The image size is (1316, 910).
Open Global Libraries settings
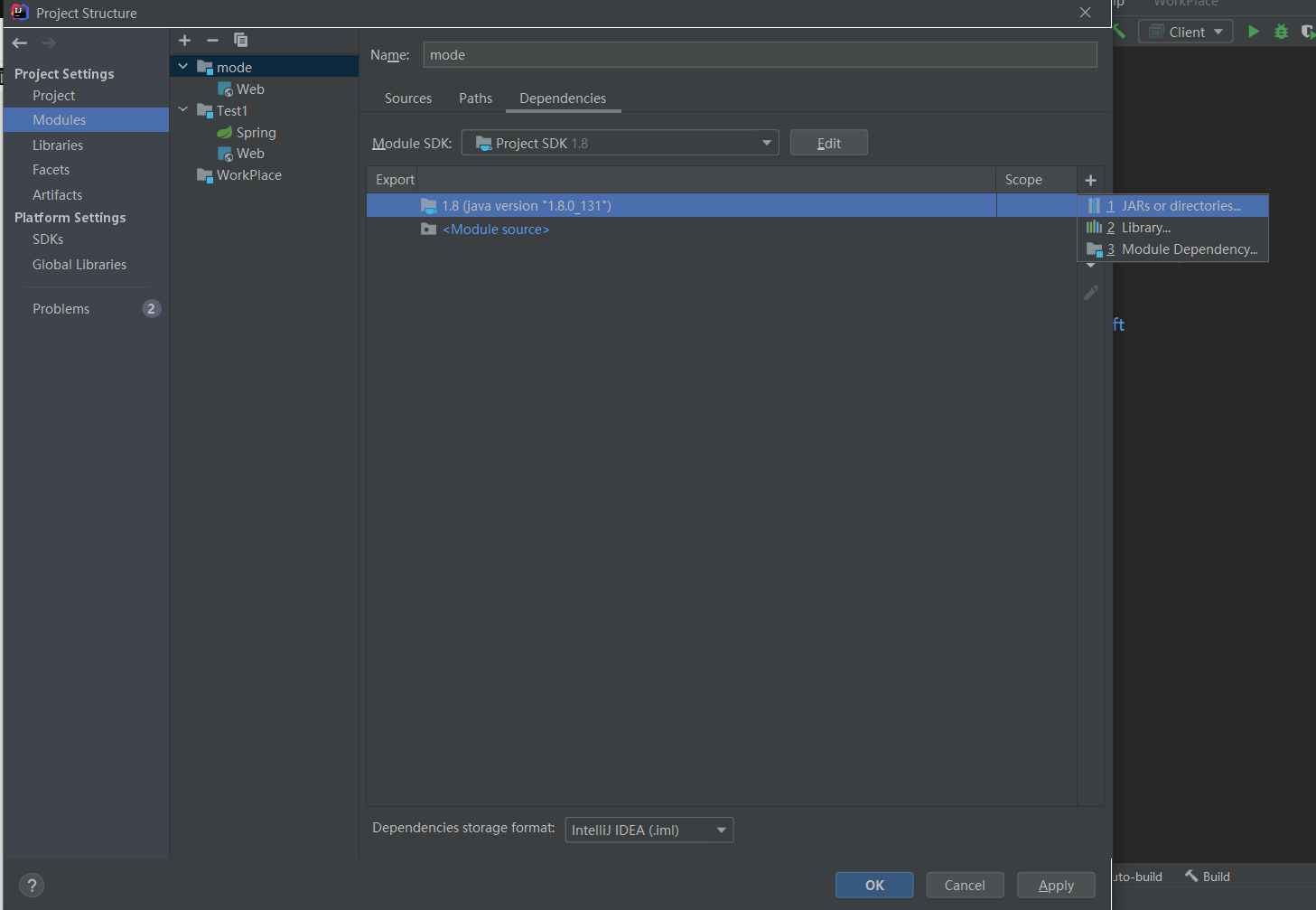79,264
